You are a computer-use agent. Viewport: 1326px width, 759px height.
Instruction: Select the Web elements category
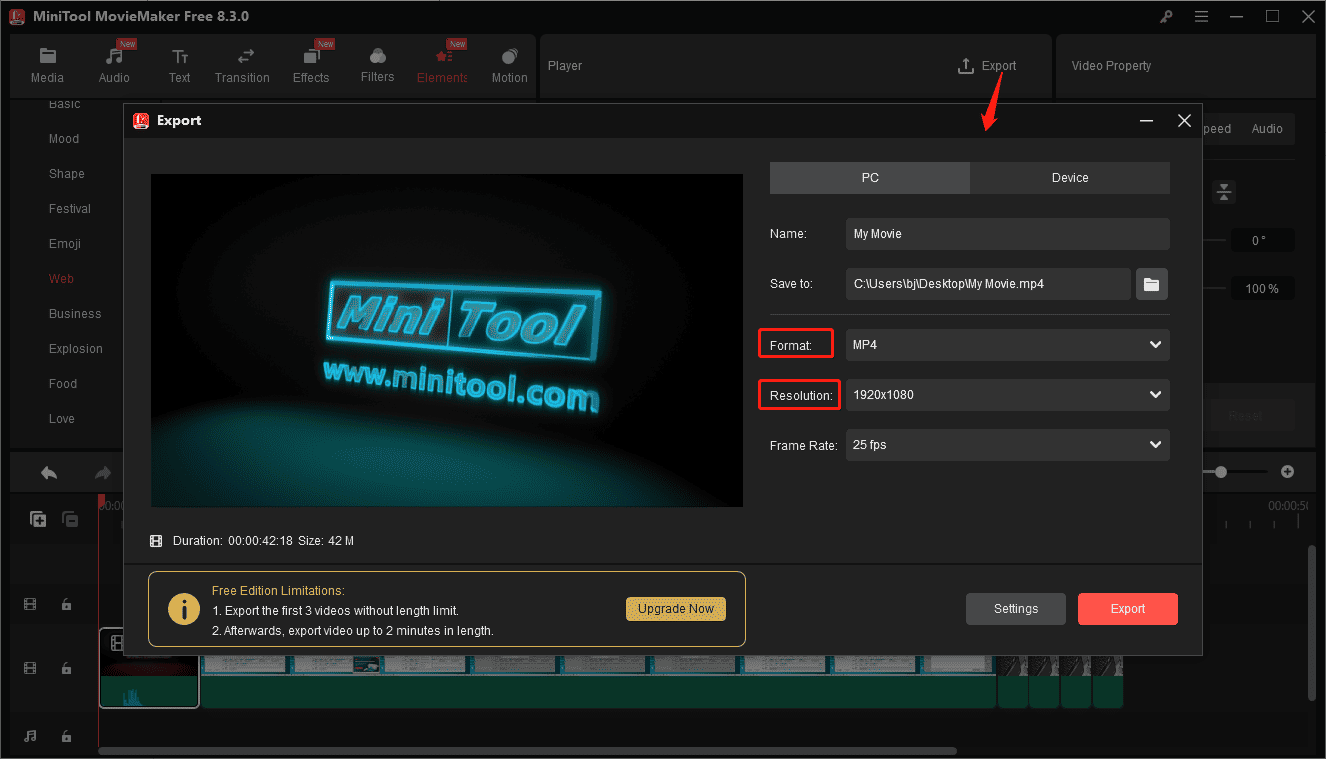(x=61, y=279)
